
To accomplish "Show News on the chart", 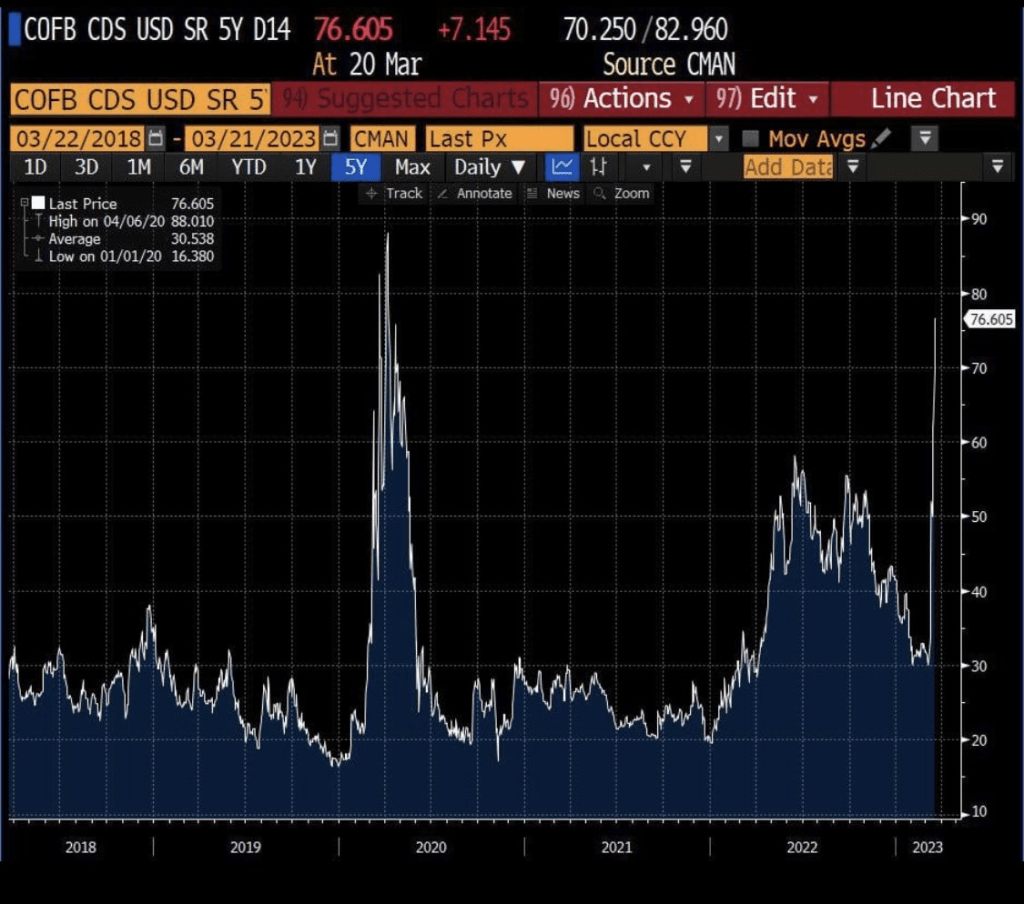I will (554, 193).
